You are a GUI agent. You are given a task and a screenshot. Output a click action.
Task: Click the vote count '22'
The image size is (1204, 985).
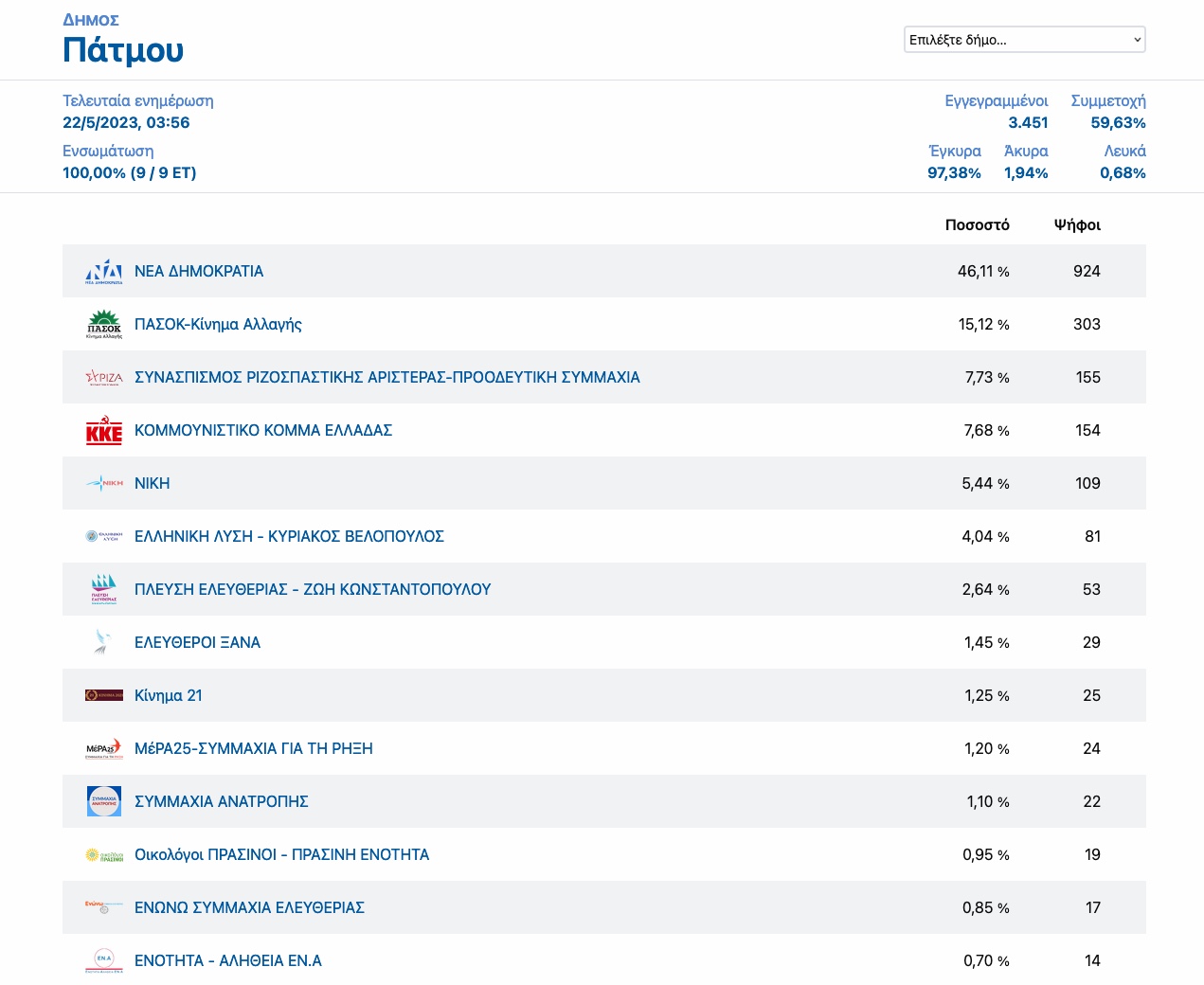coord(1091,801)
